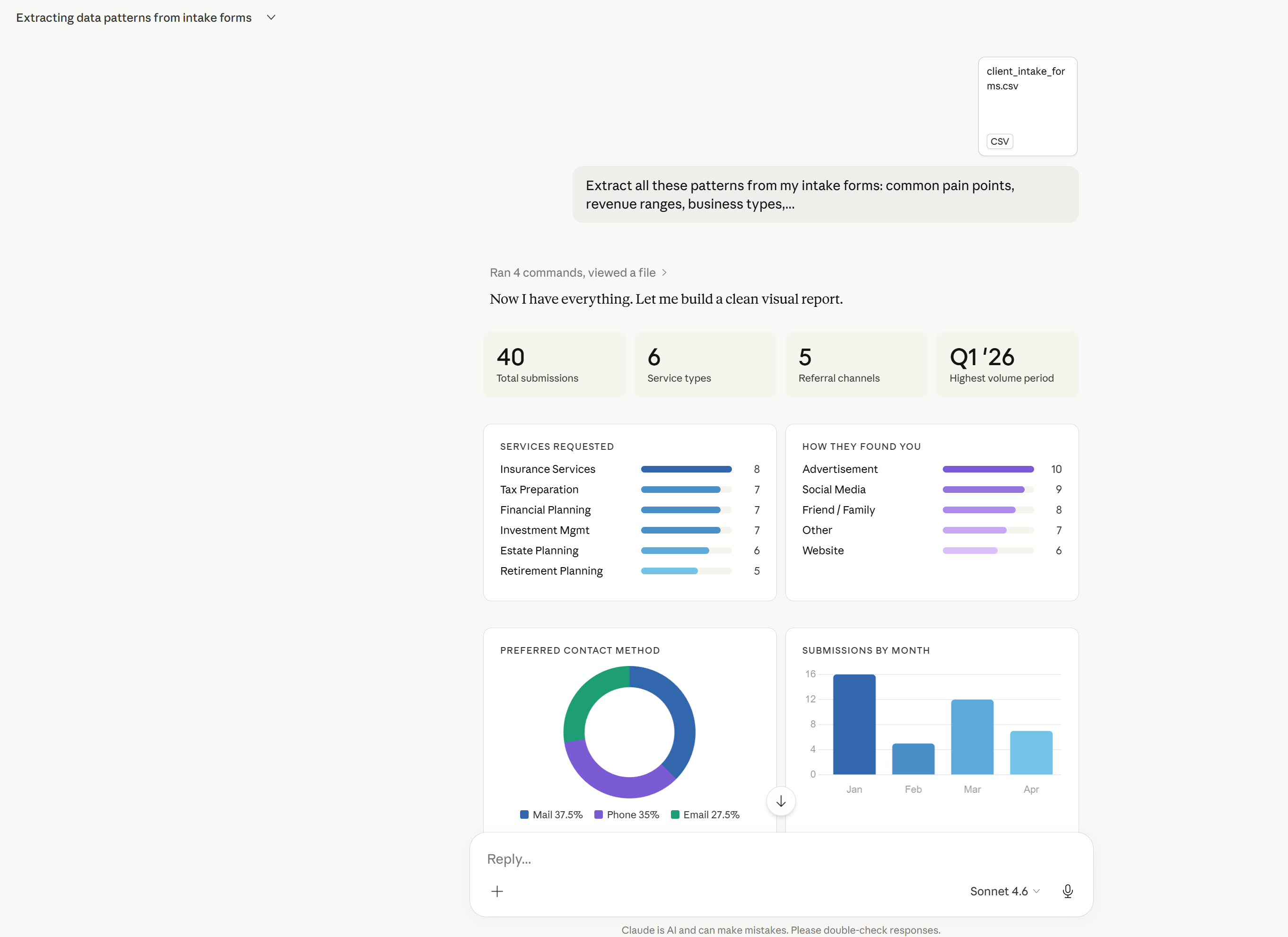
Task: Click the scroll-to-bottom arrow button
Action: (x=781, y=801)
